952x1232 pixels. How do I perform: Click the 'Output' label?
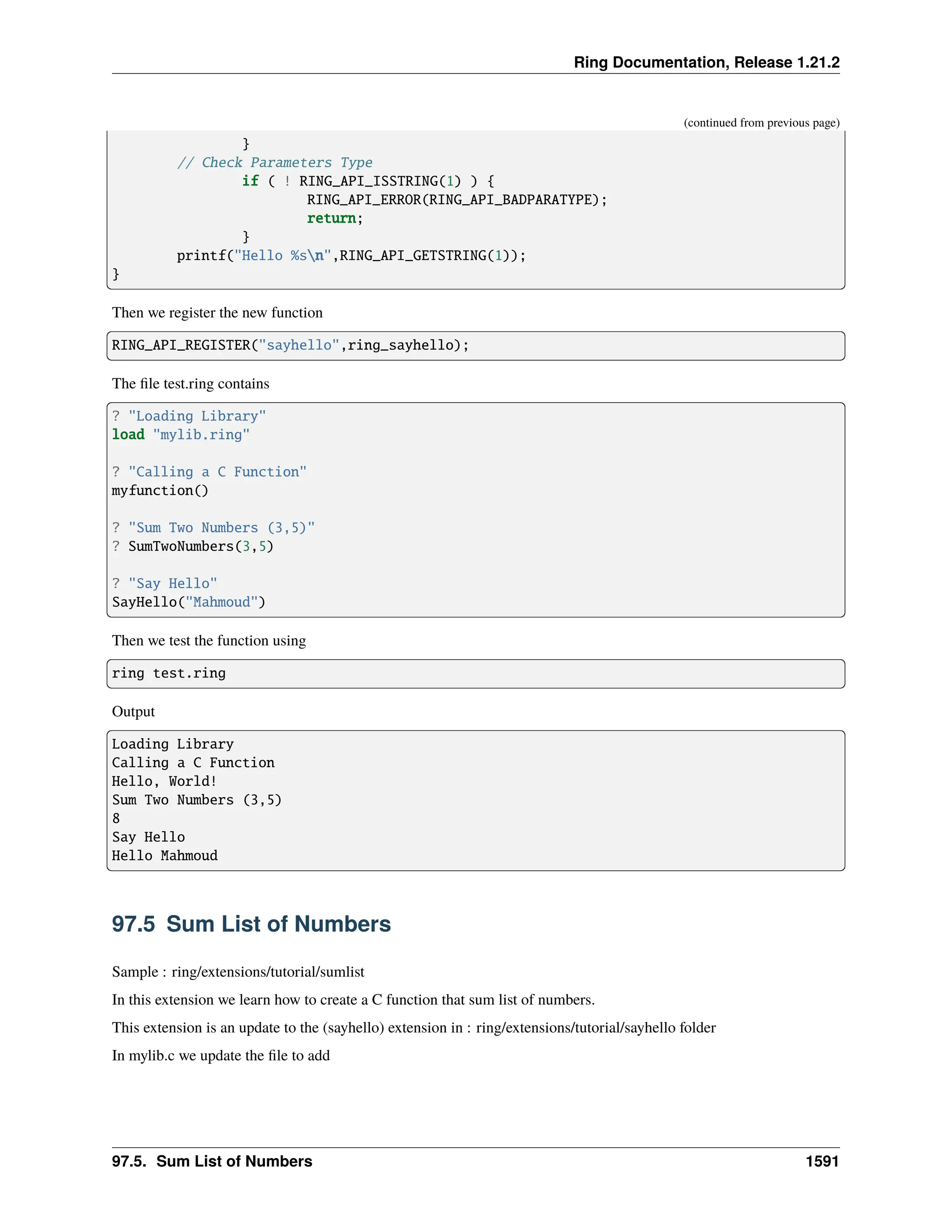tap(133, 711)
